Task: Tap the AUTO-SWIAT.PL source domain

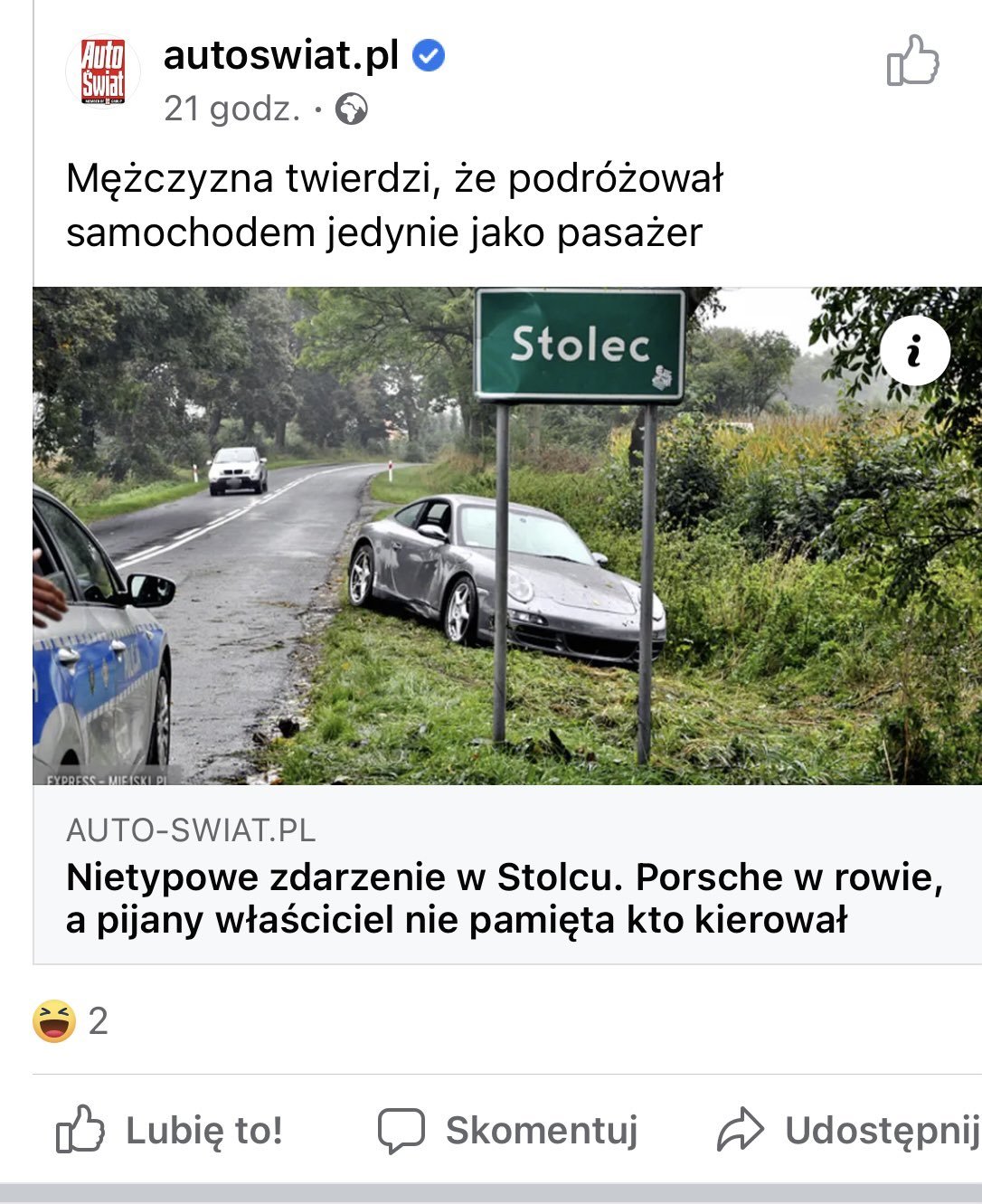Action: click(x=191, y=830)
